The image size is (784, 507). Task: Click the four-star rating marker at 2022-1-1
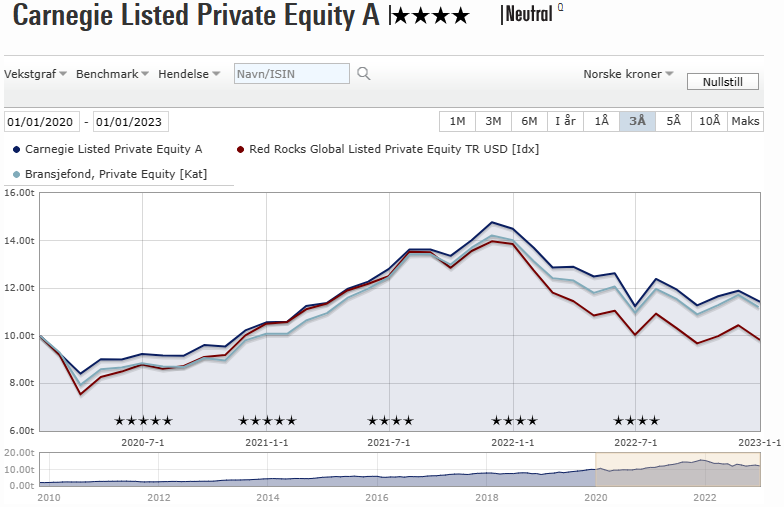[x=514, y=420]
